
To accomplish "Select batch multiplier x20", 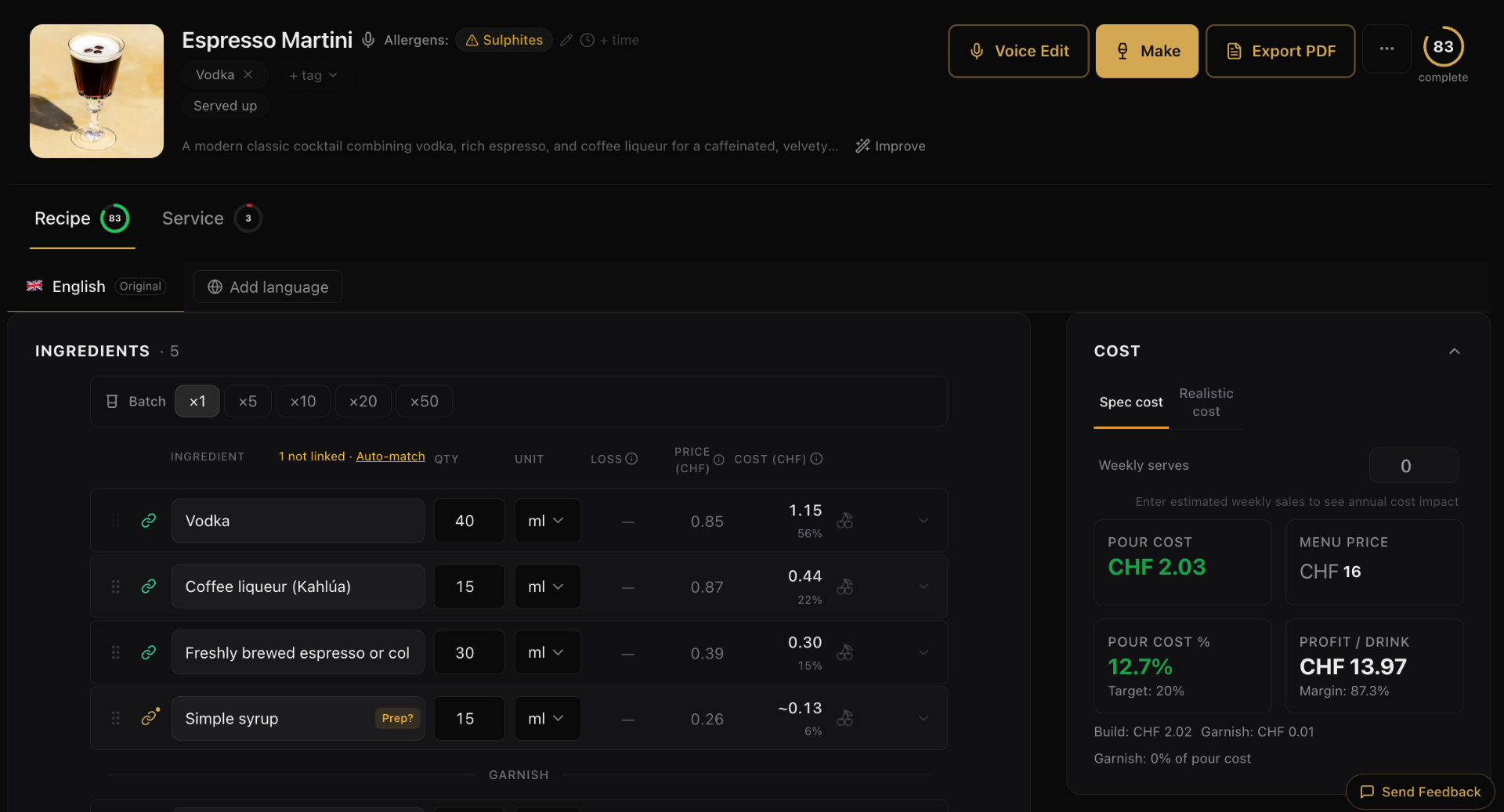I will [363, 401].
